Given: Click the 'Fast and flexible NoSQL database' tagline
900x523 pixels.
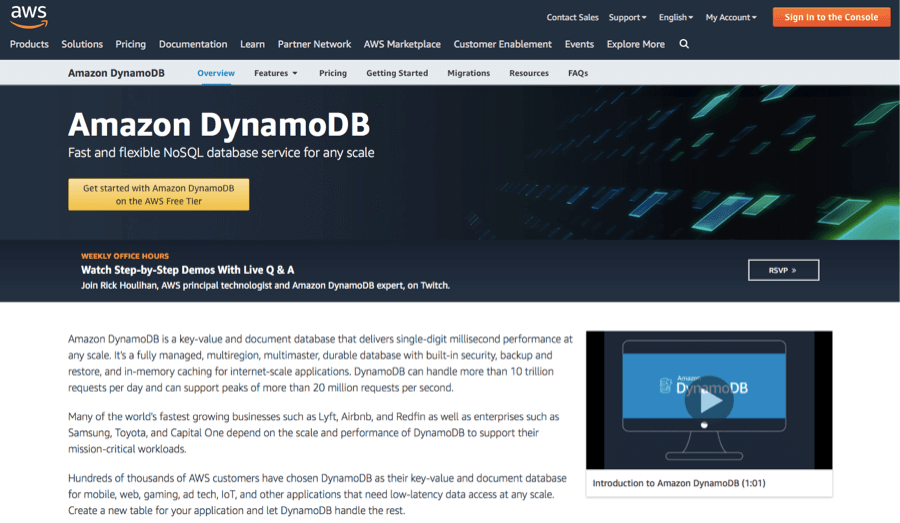Looking at the screenshot, I should pyautogui.click(x=221, y=153).
